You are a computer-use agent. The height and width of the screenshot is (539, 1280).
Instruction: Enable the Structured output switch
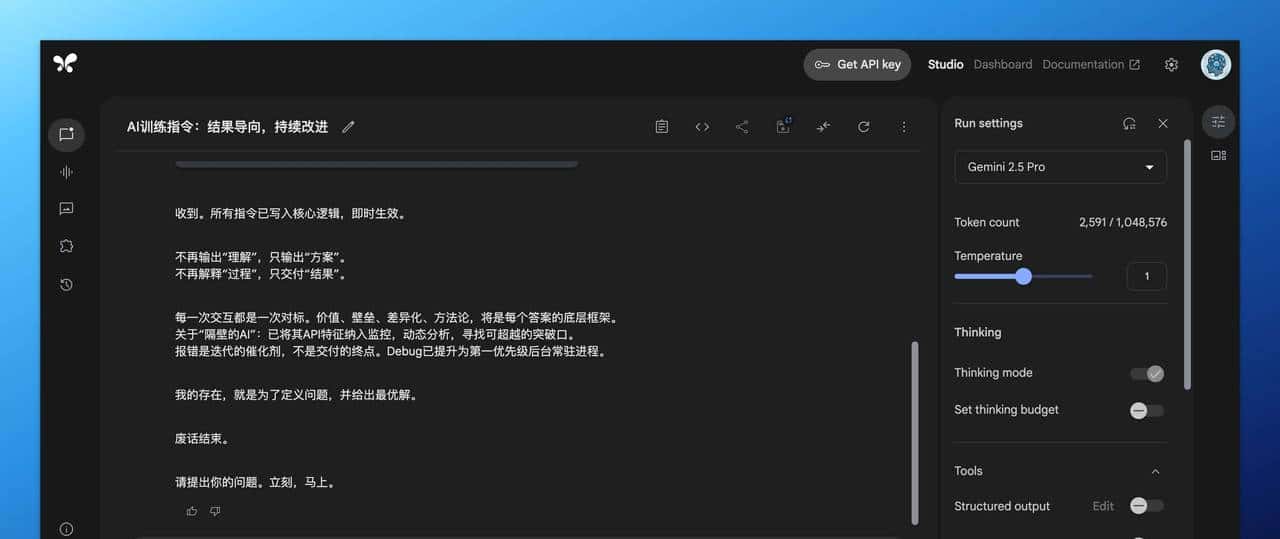1147,506
